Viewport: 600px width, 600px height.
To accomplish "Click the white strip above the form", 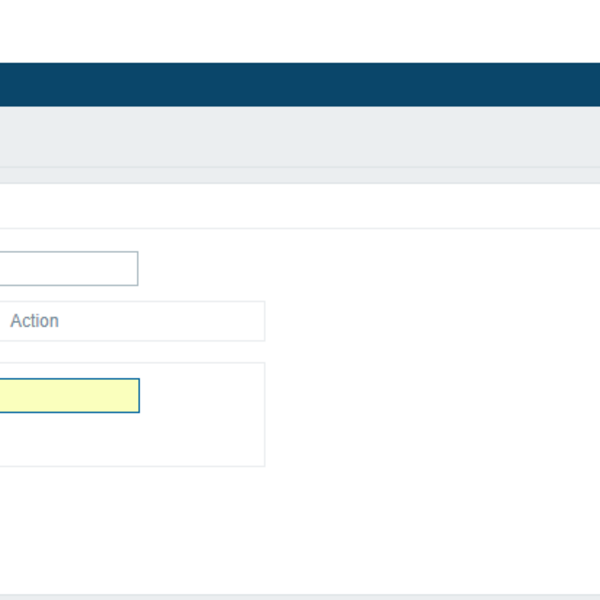I will point(300,206).
